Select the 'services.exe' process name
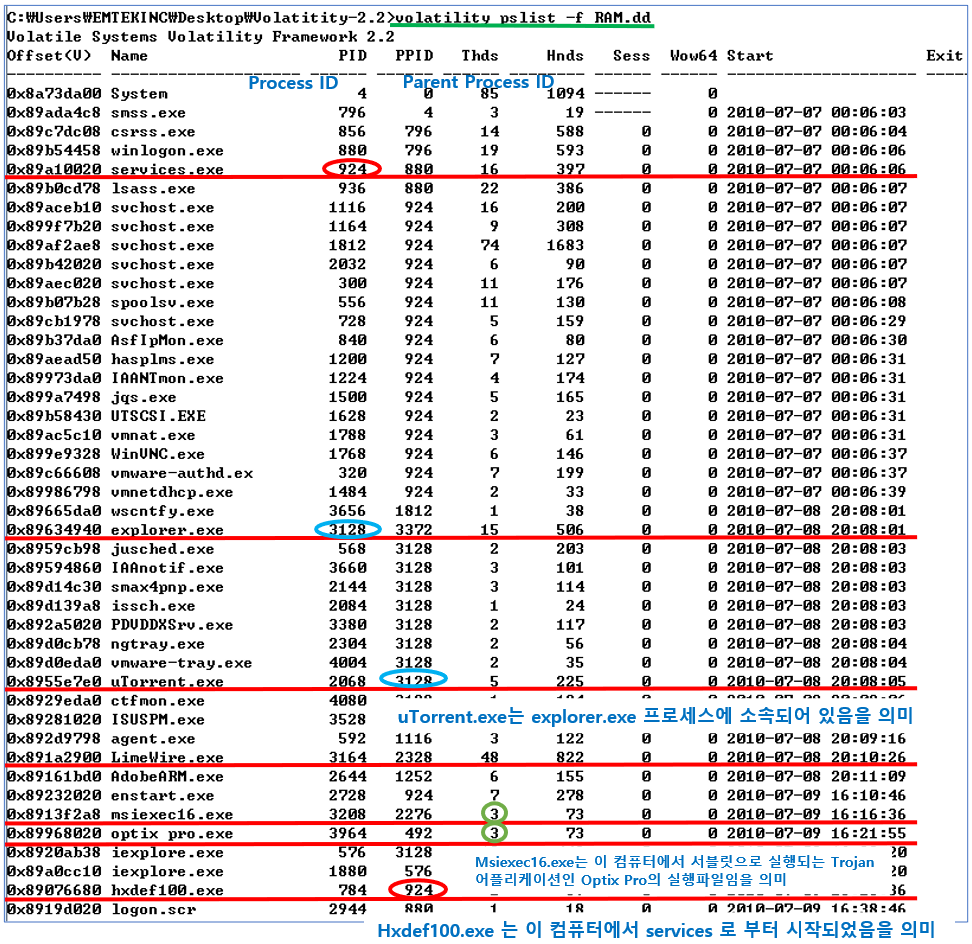Image resolution: width=972 pixels, height=944 pixels. tap(167, 169)
